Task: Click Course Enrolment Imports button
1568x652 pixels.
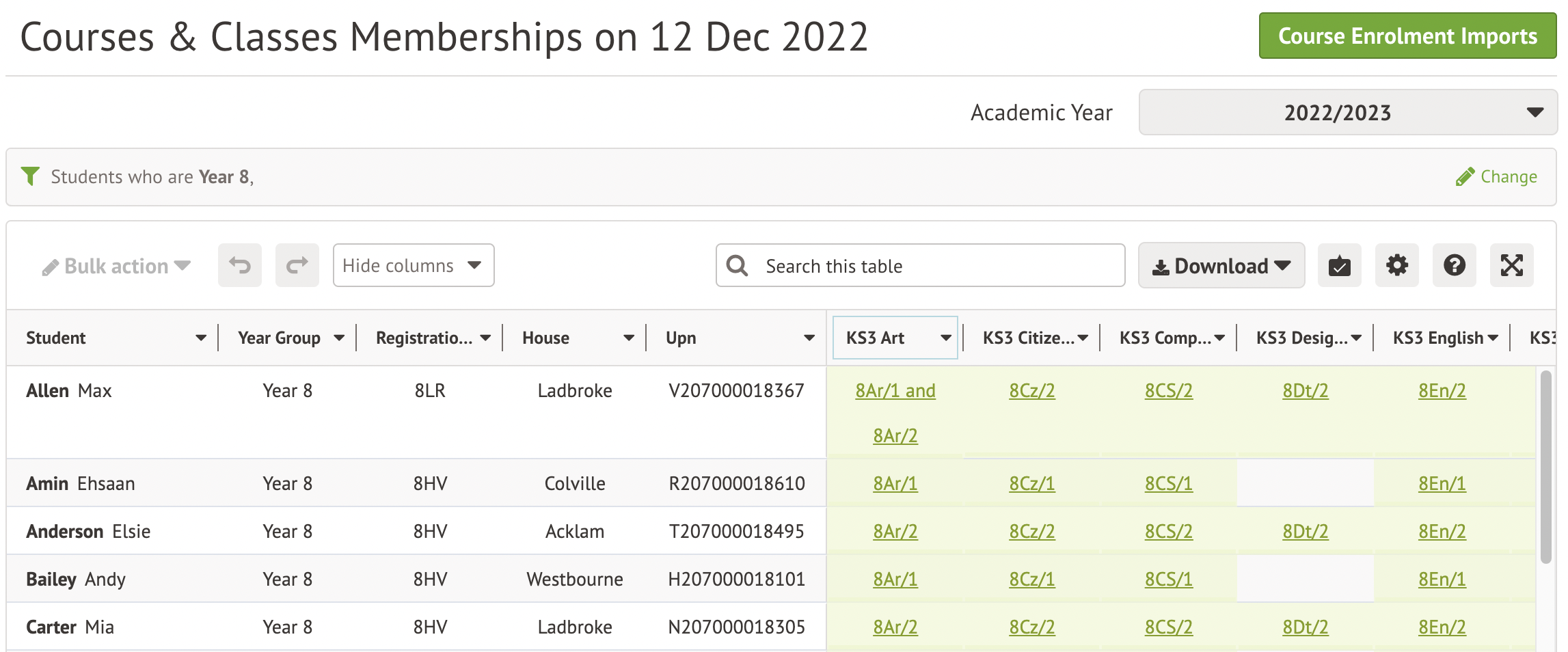Action: click(x=1407, y=36)
